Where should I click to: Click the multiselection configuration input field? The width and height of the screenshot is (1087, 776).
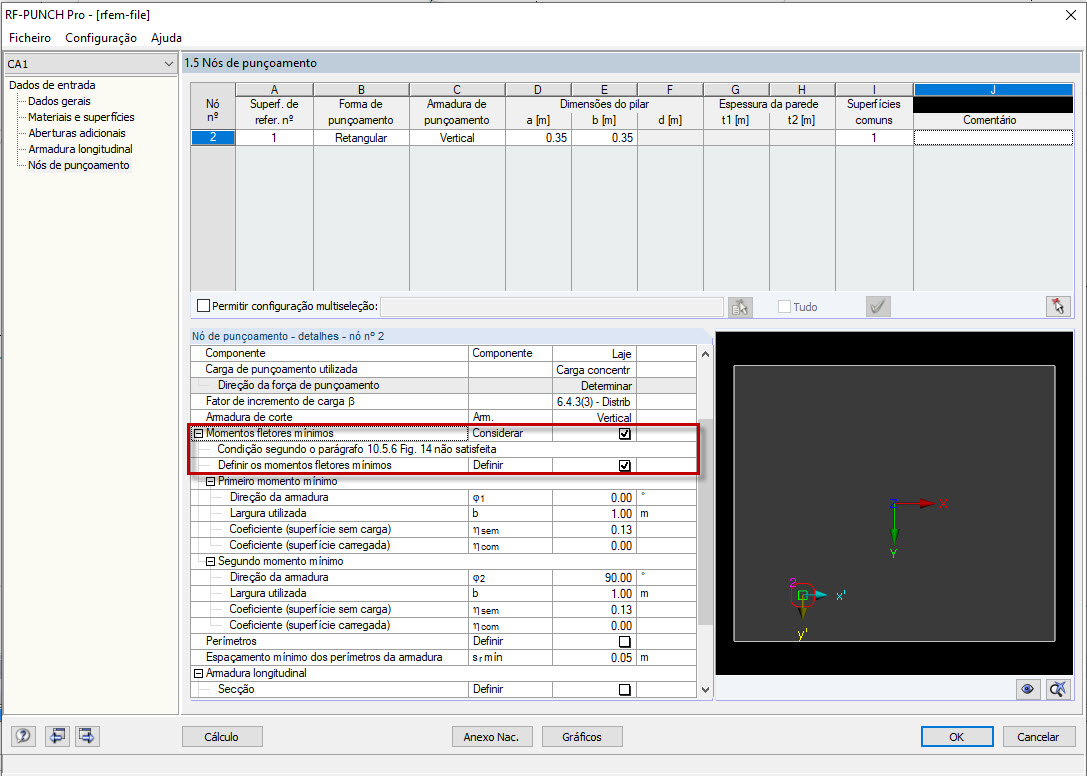point(552,307)
